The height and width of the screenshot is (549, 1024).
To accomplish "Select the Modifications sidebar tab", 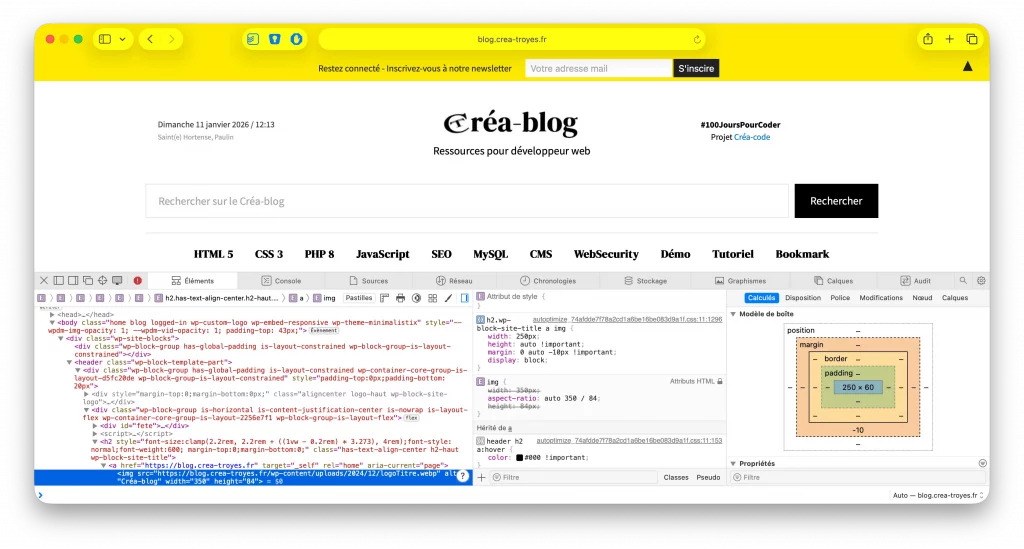I will [880, 298].
